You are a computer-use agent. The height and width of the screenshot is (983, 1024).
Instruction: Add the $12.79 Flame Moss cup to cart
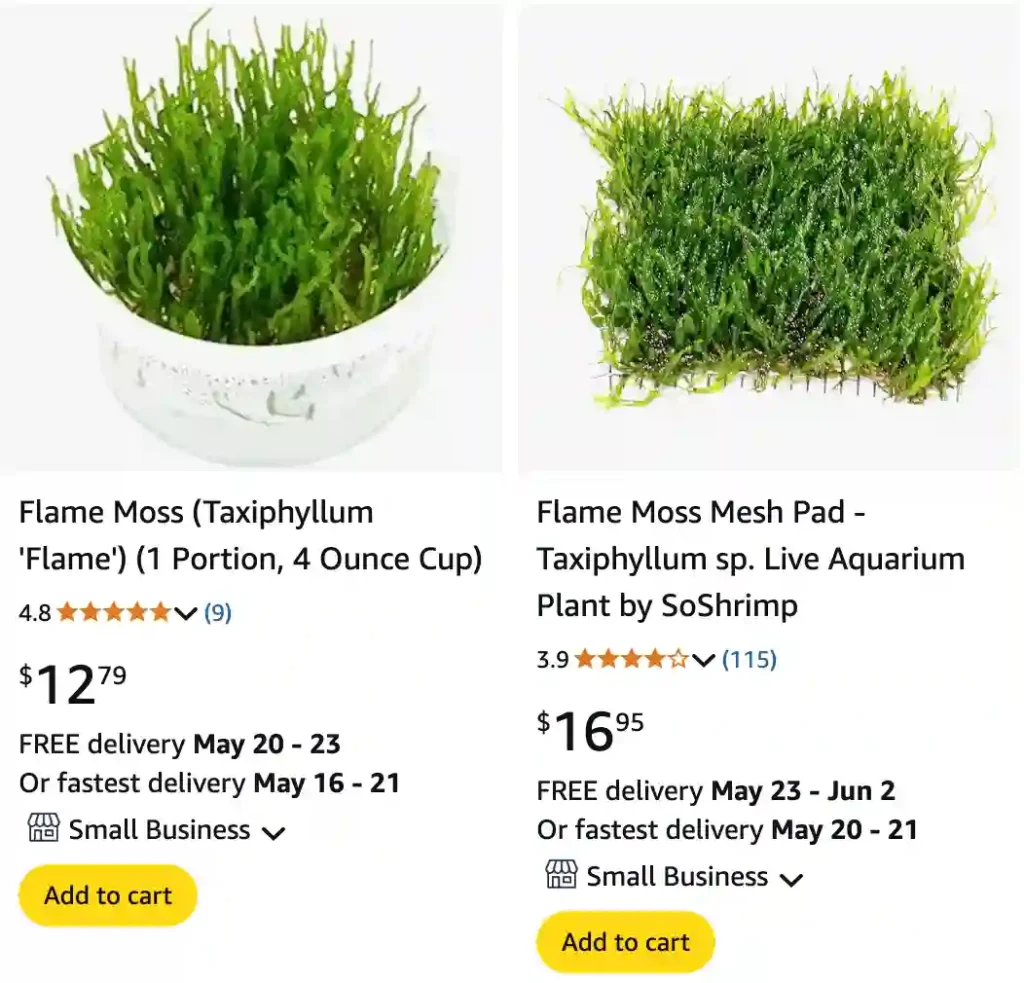tap(108, 895)
